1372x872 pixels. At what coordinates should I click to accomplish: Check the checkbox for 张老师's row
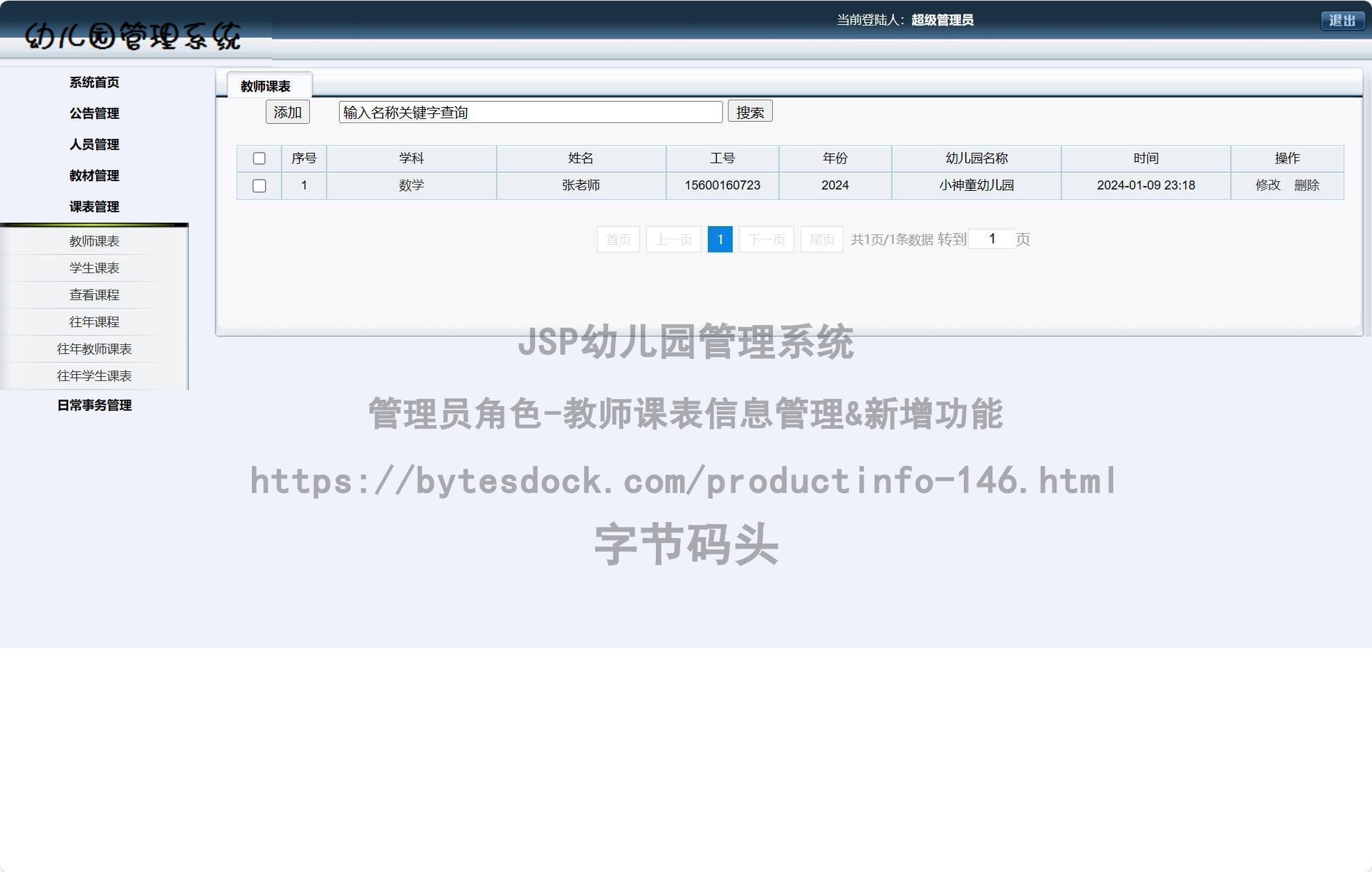pos(259,185)
